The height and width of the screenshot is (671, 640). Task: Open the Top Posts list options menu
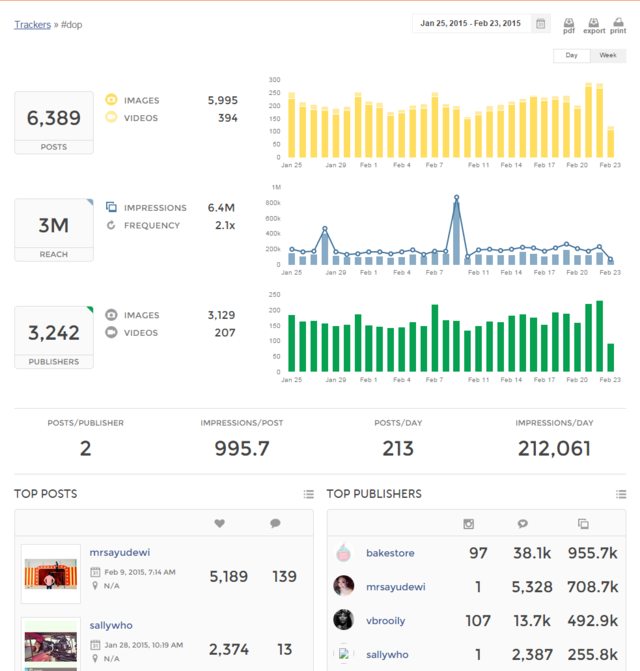tap(308, 494)
